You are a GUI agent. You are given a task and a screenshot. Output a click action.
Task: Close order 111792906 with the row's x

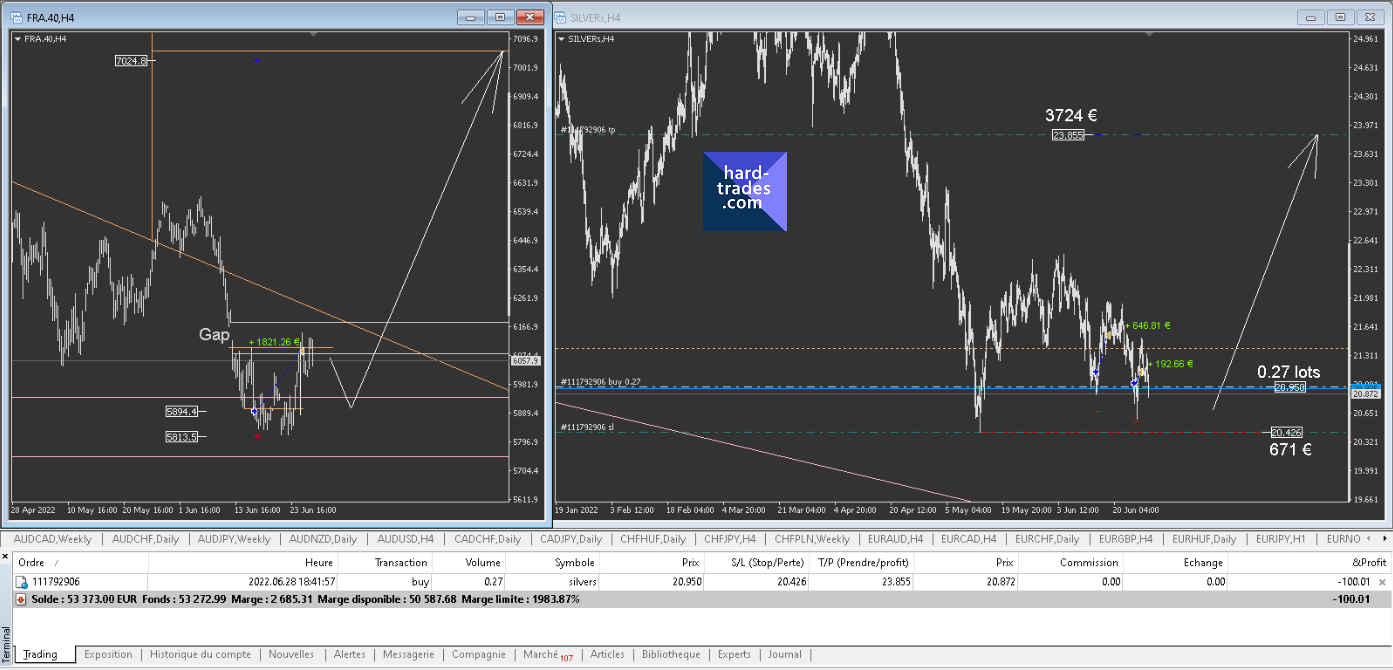click(1382, 581)
